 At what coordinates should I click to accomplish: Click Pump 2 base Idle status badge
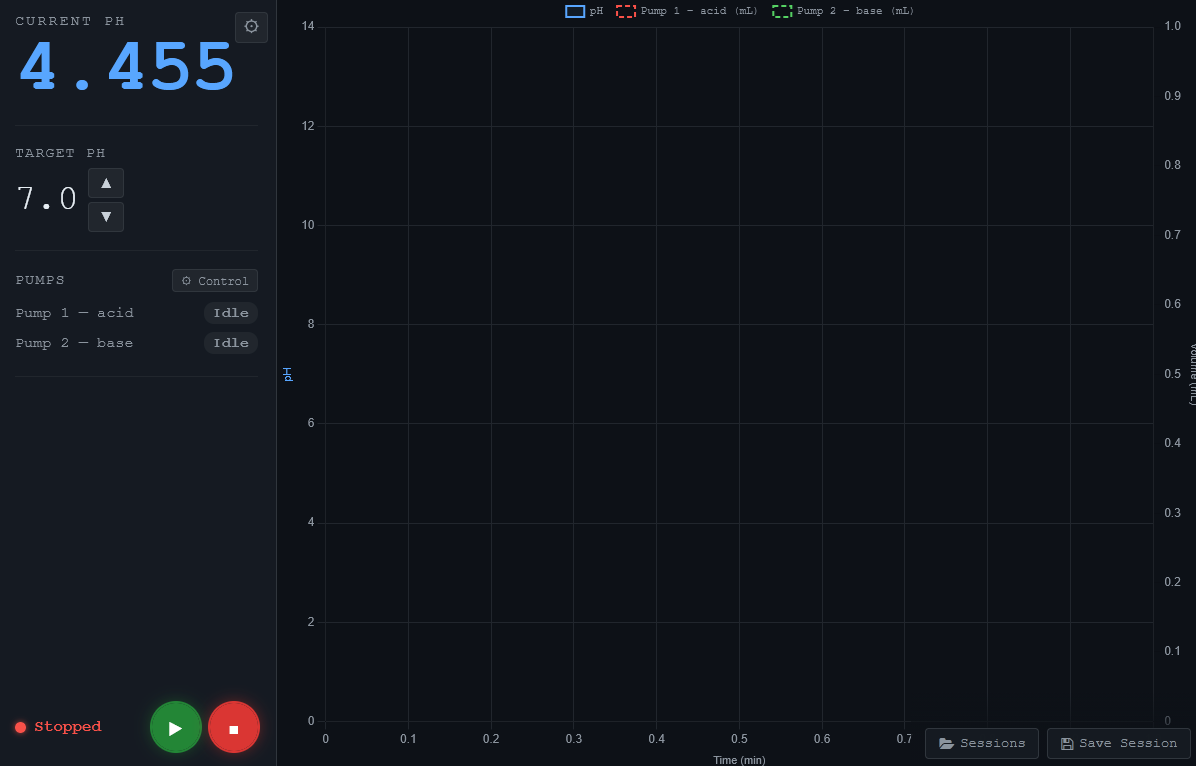point(231,343)
